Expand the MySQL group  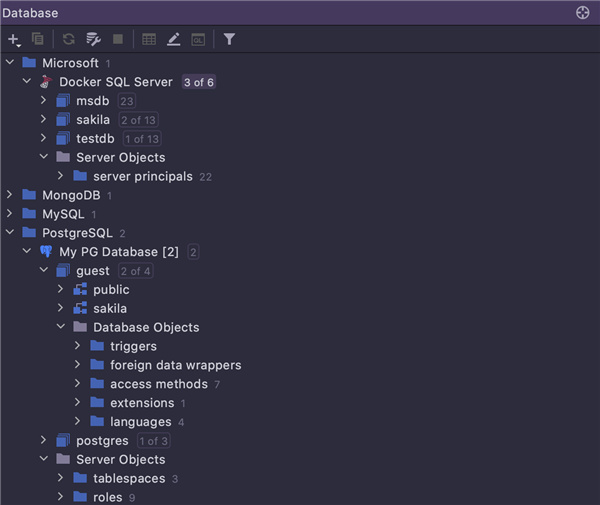tap(10, 213)
